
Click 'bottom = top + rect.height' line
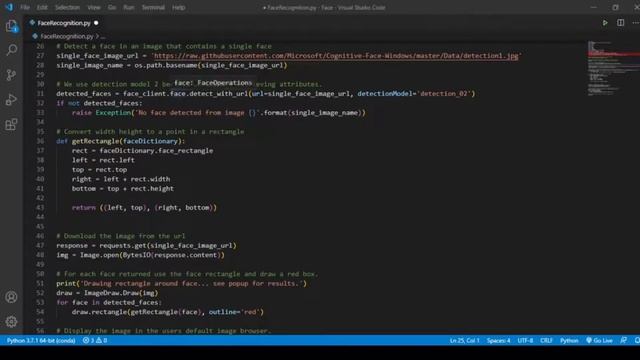tap(123, 189)
